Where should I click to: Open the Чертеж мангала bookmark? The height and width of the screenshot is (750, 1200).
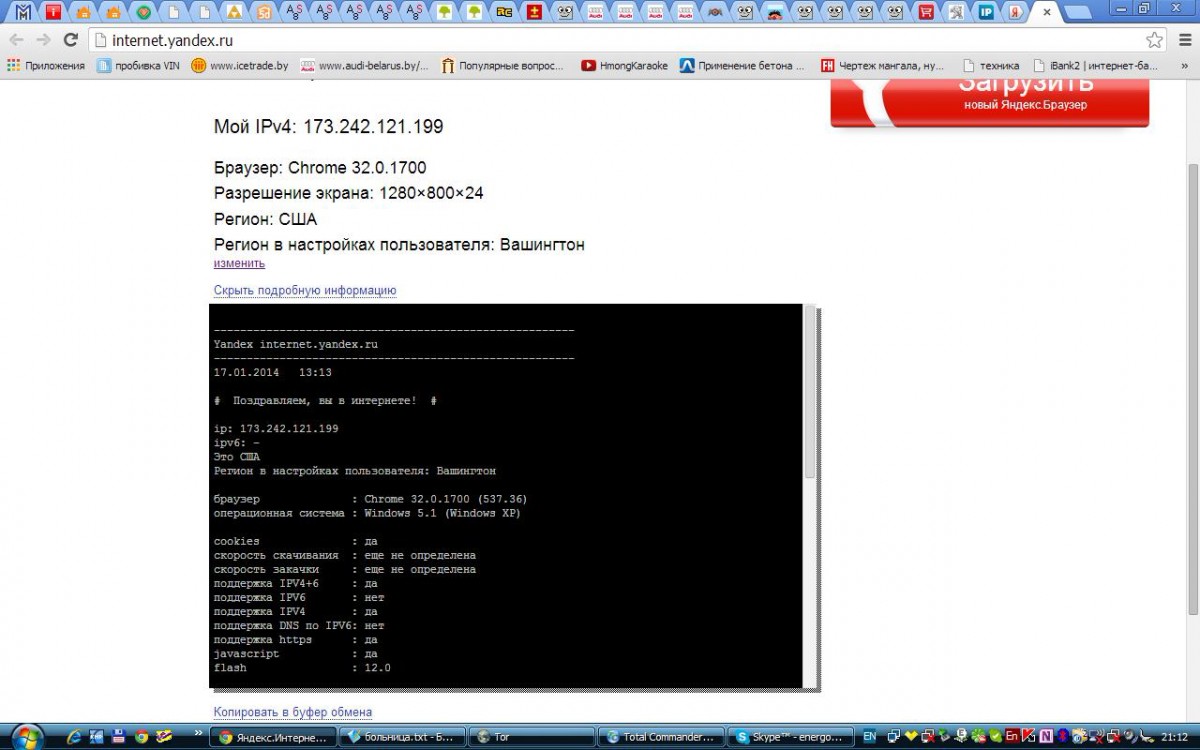[x=882, y=65]
